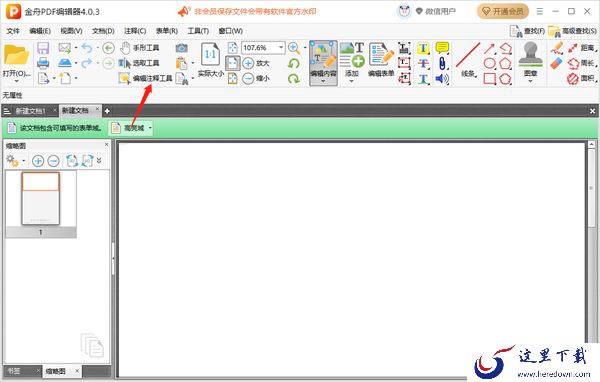Click the Add (添加) content icon
This screenshot has width=600, height=382.
[x=352, y=59]
